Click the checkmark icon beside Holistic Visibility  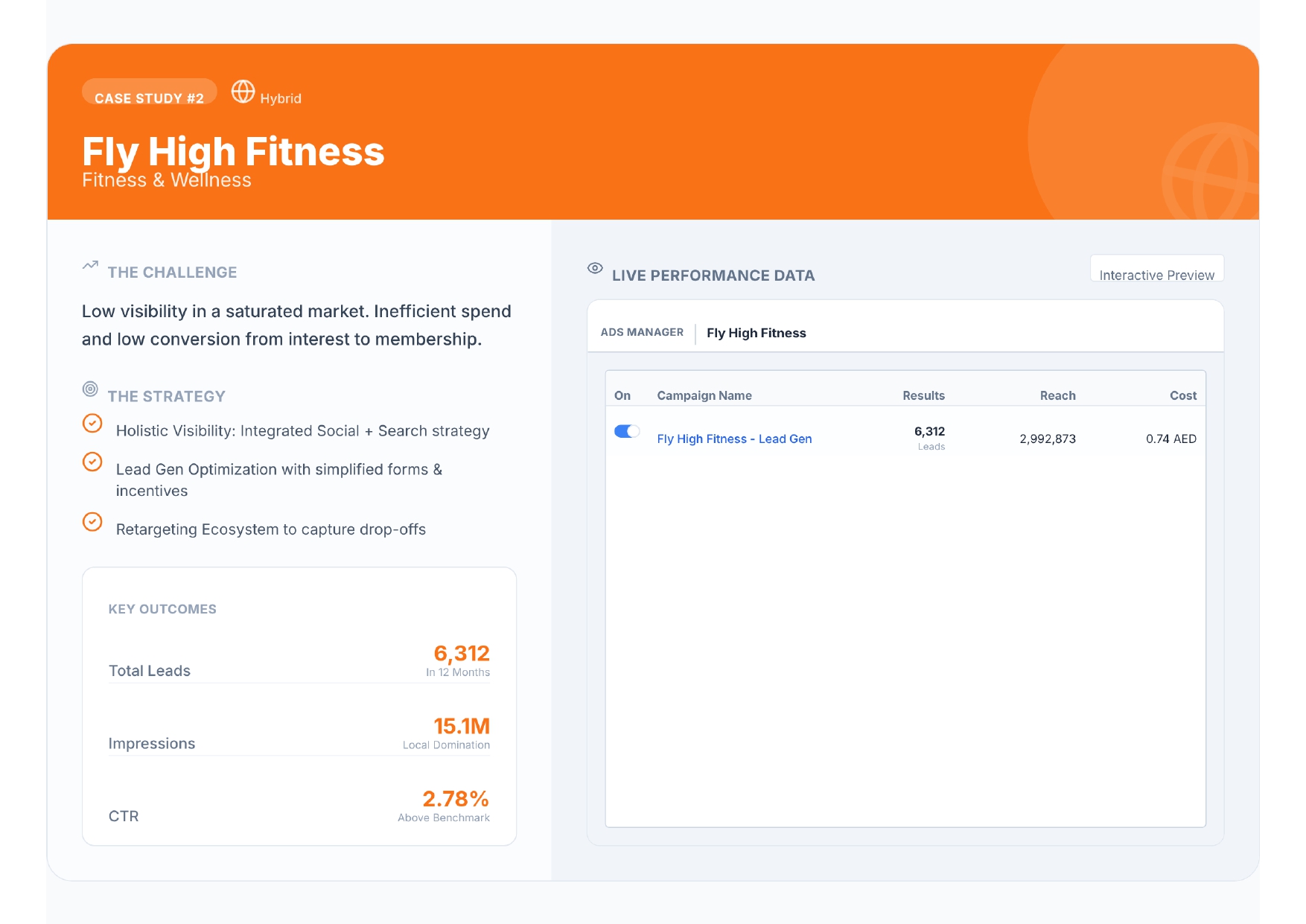[92, 423]
